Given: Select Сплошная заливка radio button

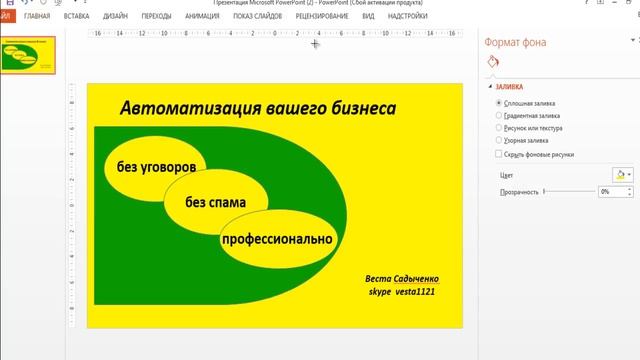Looking at the screenshot, I should coord(498,103).
